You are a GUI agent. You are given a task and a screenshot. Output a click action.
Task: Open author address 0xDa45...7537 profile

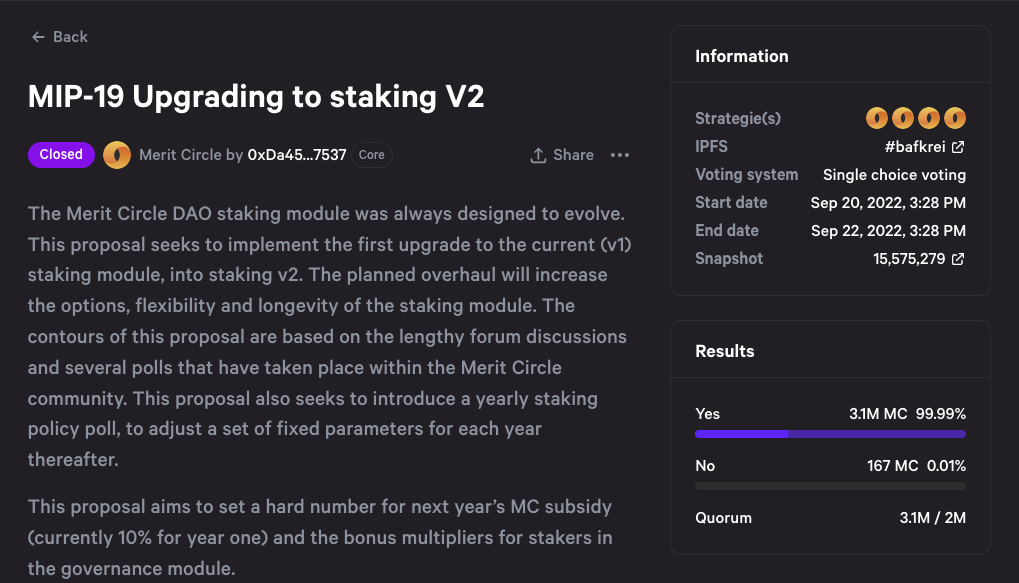coord(297,155)
